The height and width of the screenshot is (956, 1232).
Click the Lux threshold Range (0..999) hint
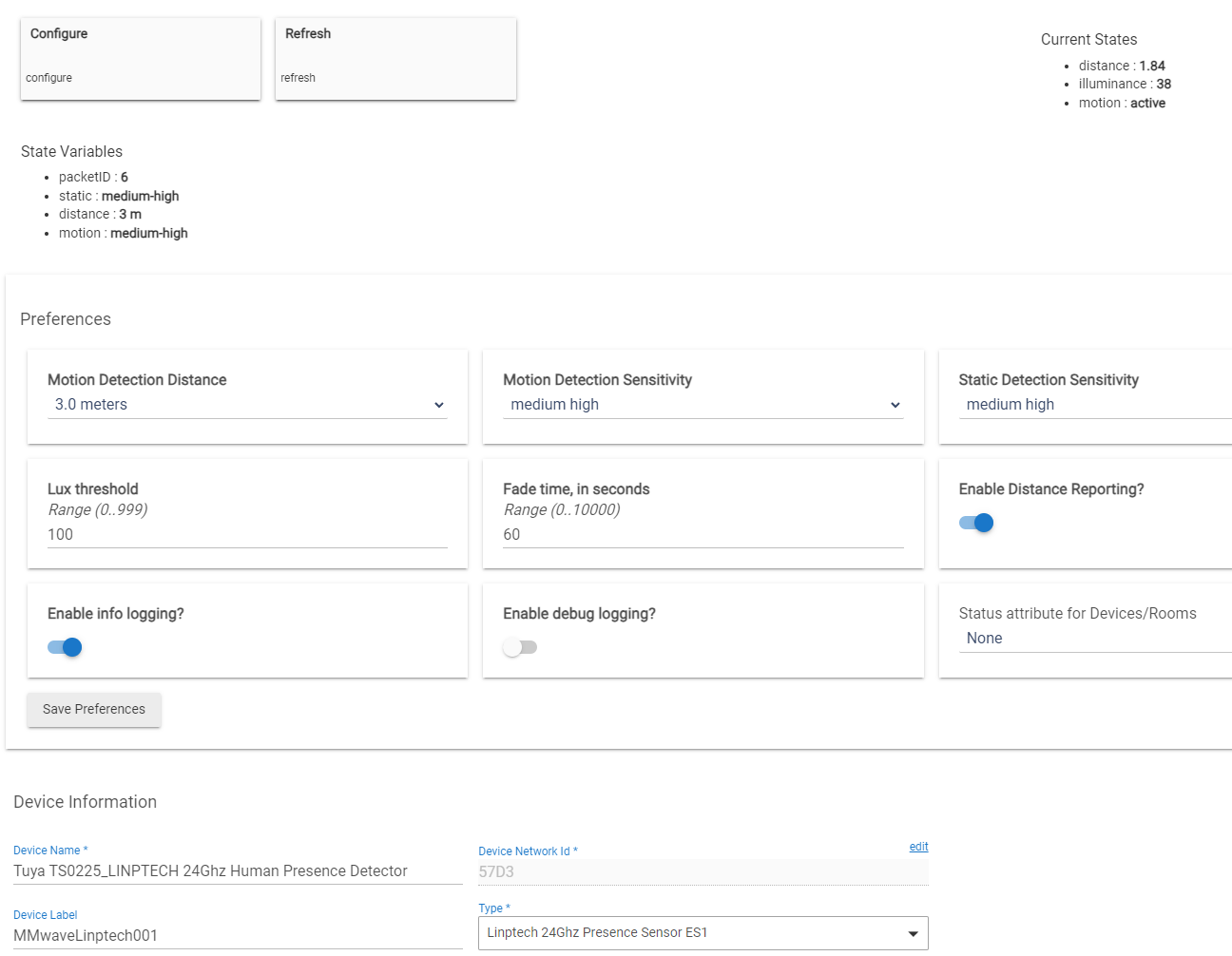(x=98, y=509)
